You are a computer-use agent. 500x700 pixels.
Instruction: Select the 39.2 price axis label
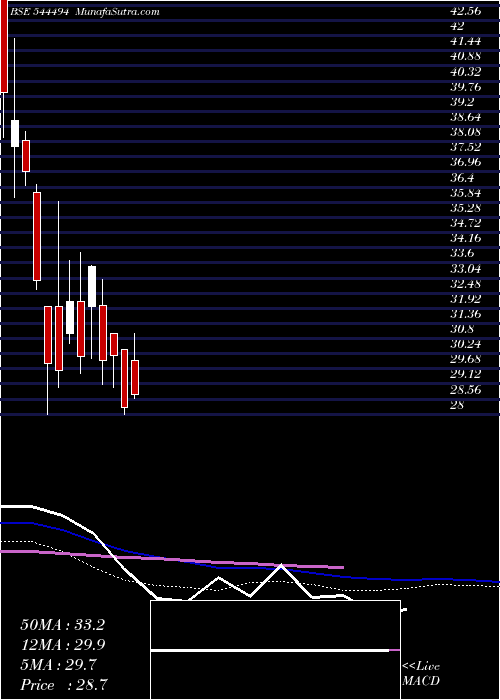pos(463,102)
